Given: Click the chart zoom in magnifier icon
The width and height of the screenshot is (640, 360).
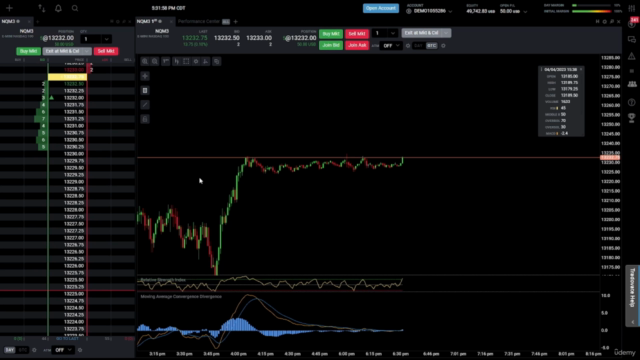Looking at the screenshot, I should coord(145,62).
